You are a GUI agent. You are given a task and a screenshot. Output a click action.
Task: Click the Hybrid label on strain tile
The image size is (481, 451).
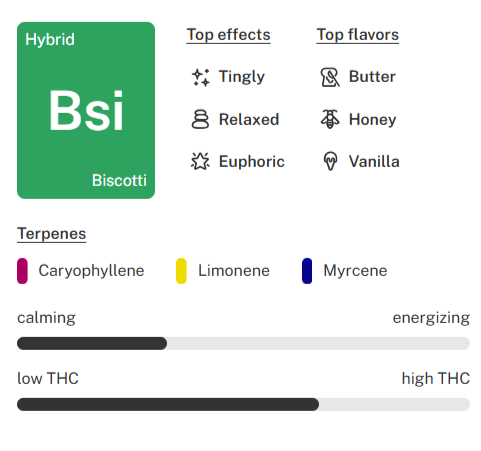pyautogui.click(x=50, y=40)
